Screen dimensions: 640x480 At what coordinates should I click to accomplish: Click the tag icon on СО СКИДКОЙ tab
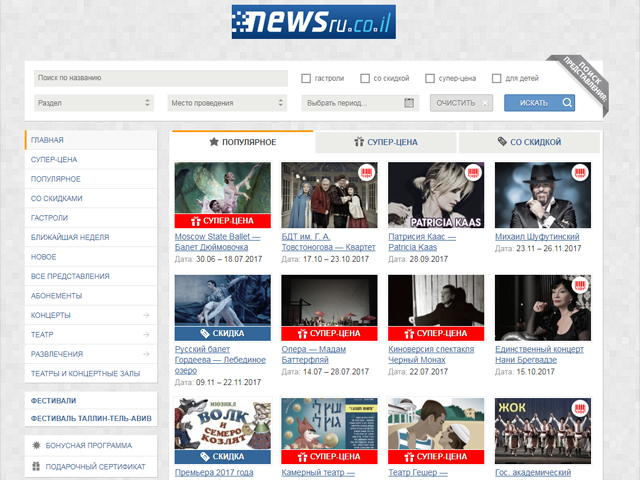pyautogui.click(x=502, y=141)
